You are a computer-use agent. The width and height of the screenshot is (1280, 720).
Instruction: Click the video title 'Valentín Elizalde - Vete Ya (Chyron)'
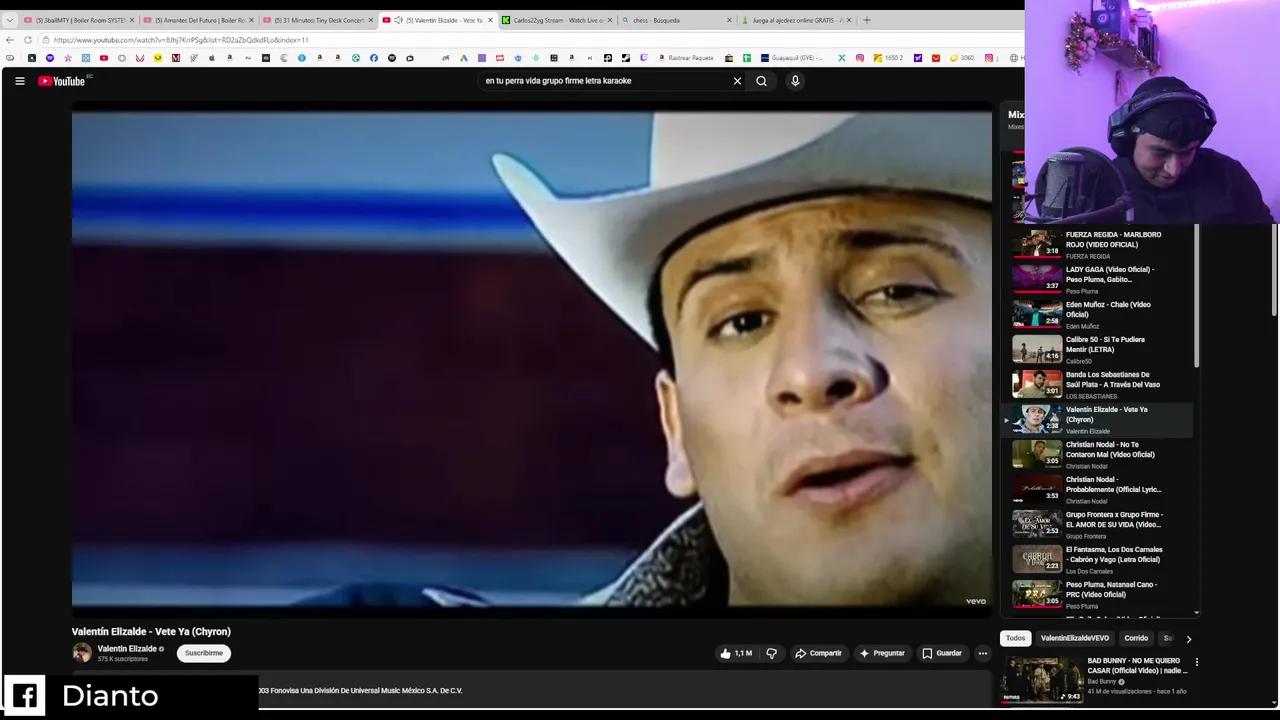[x=151, y=632]
